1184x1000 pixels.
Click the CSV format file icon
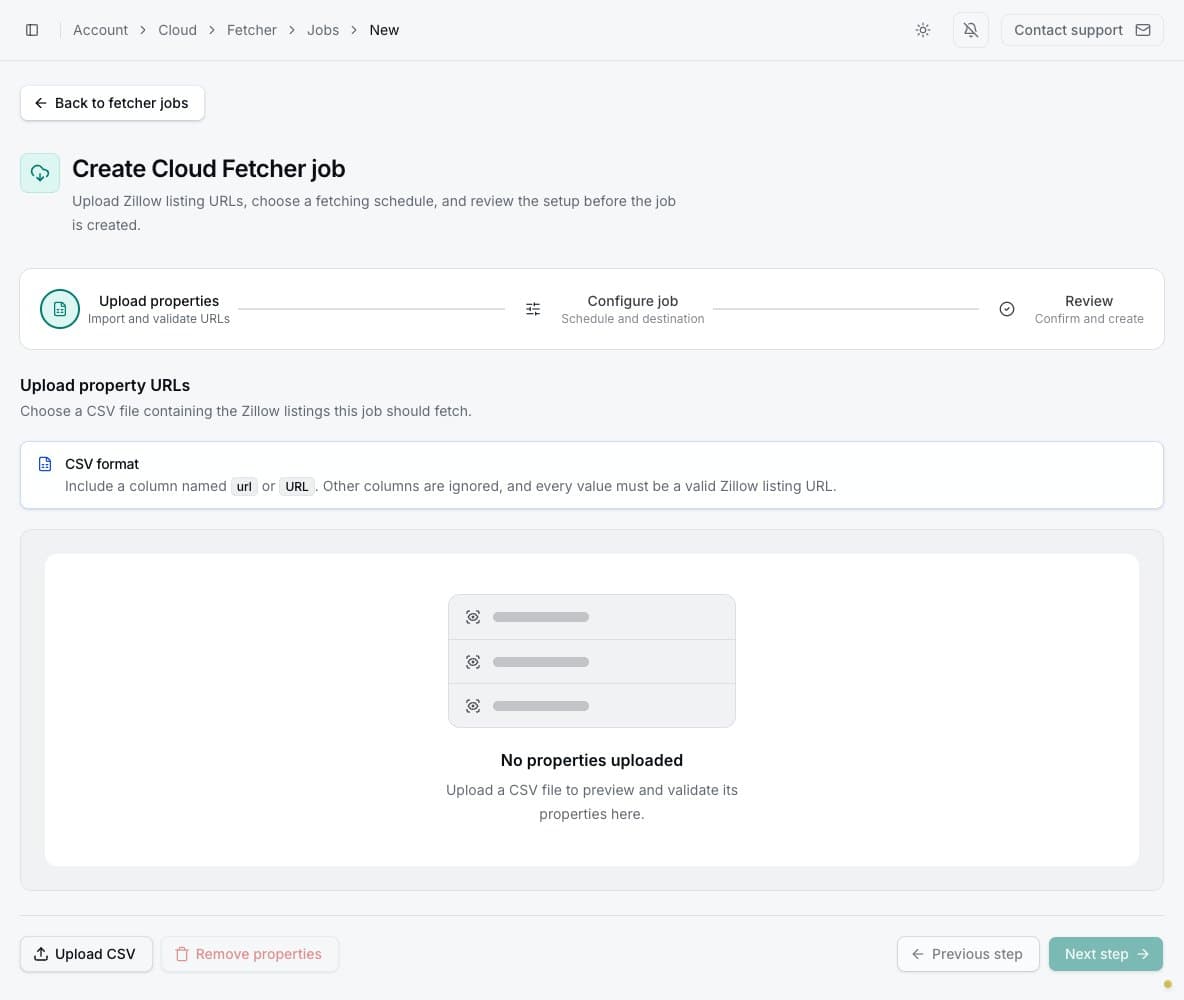45,464
